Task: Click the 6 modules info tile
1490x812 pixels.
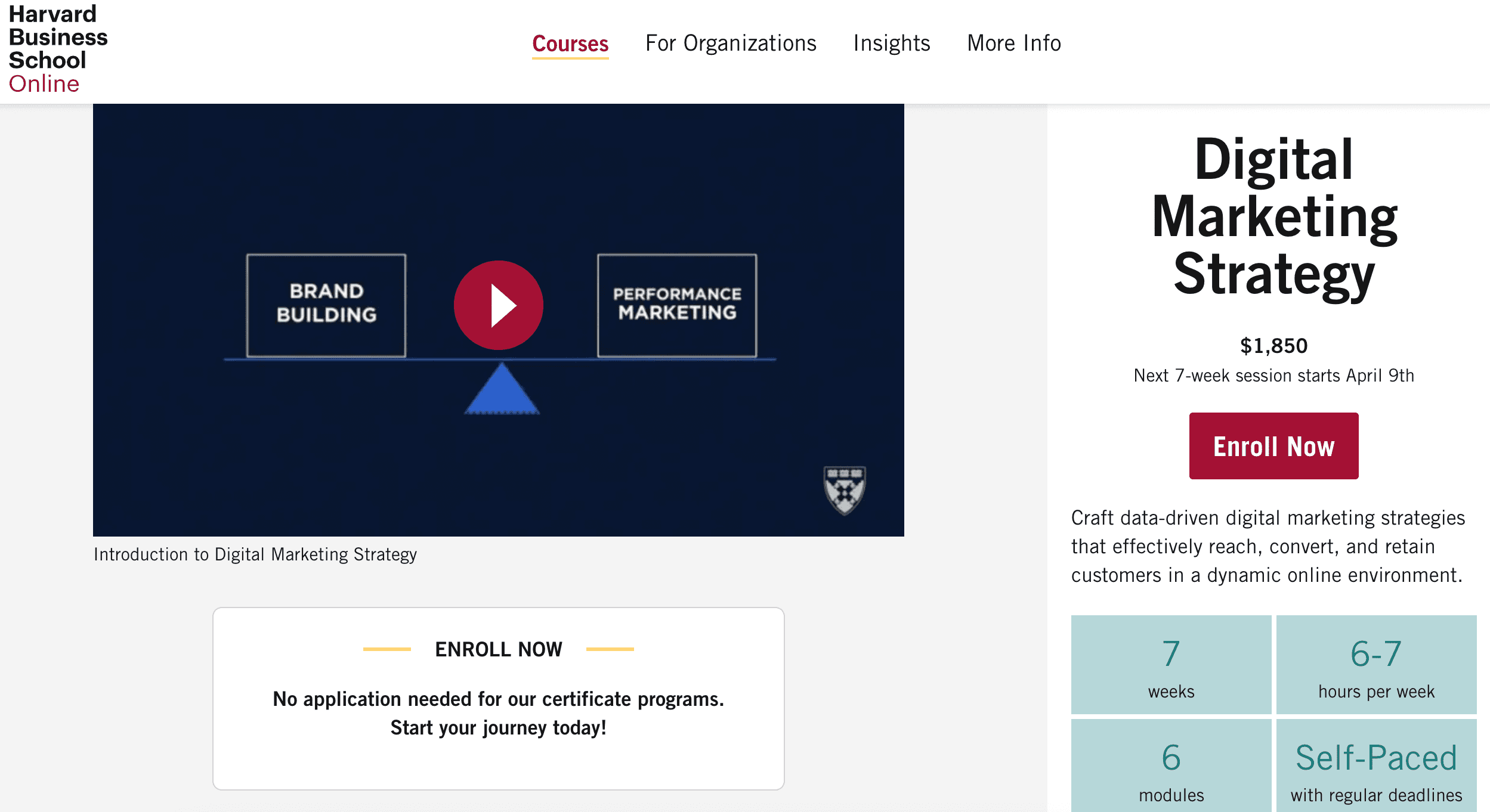Action: coord(1171,766)
